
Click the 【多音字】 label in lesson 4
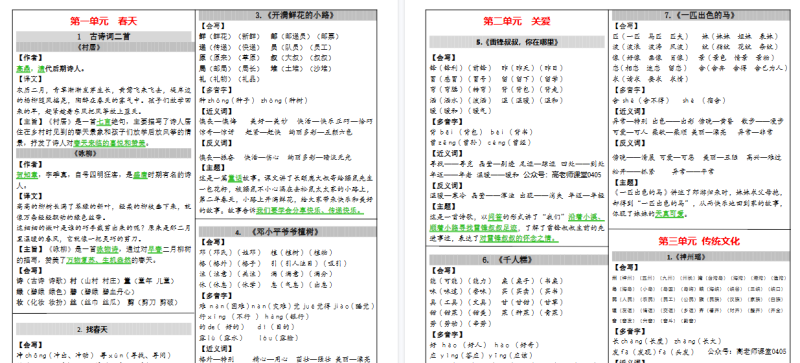[216, 296]
